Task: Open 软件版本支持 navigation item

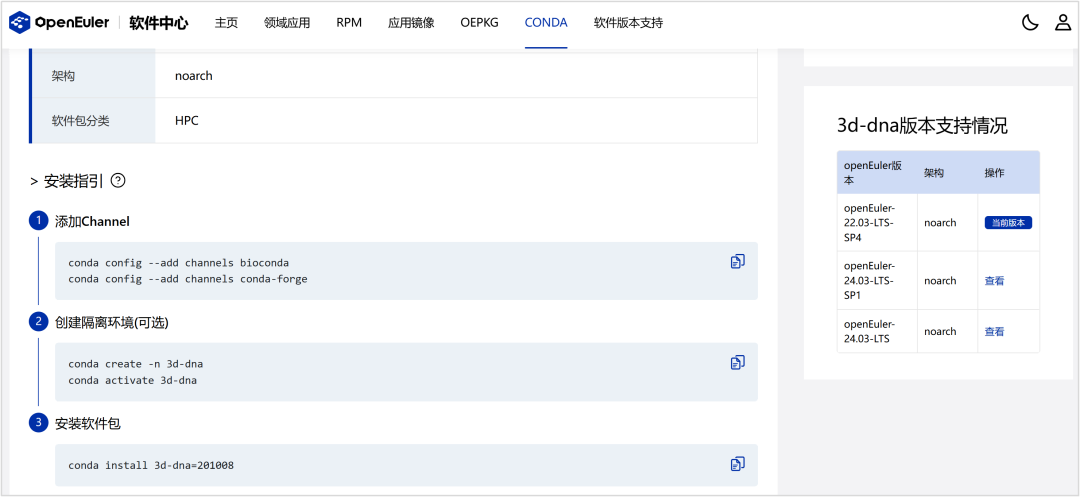Action: click(x=628, y=23)
